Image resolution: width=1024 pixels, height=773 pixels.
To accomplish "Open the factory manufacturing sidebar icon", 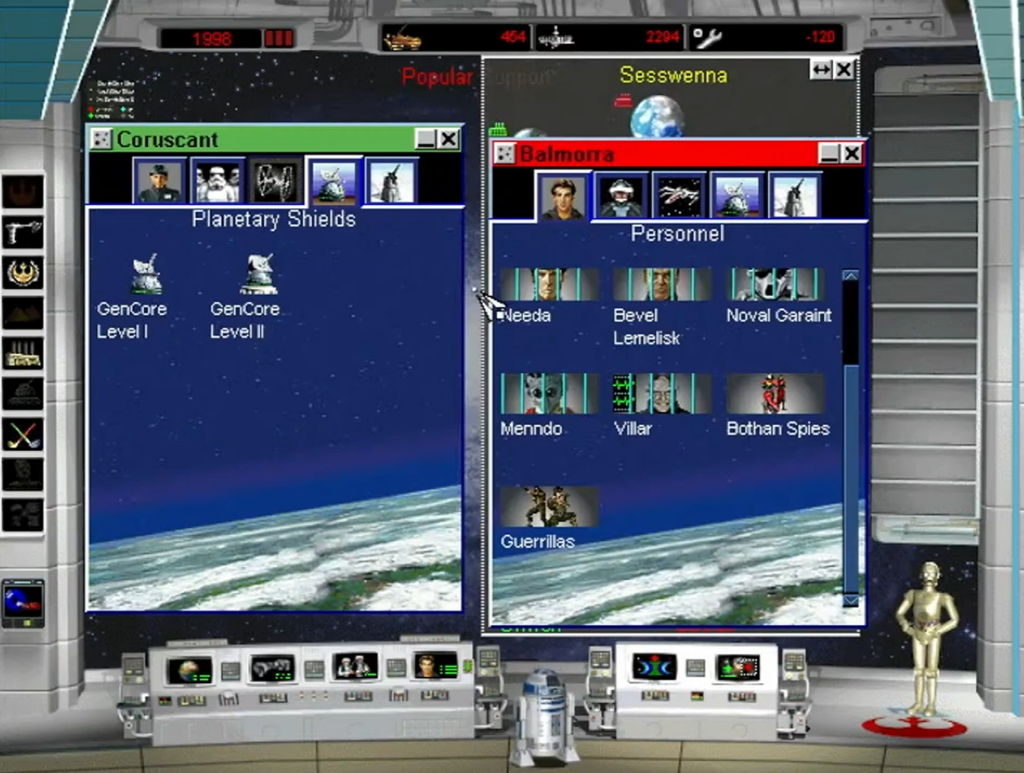I will click(23, 353).
